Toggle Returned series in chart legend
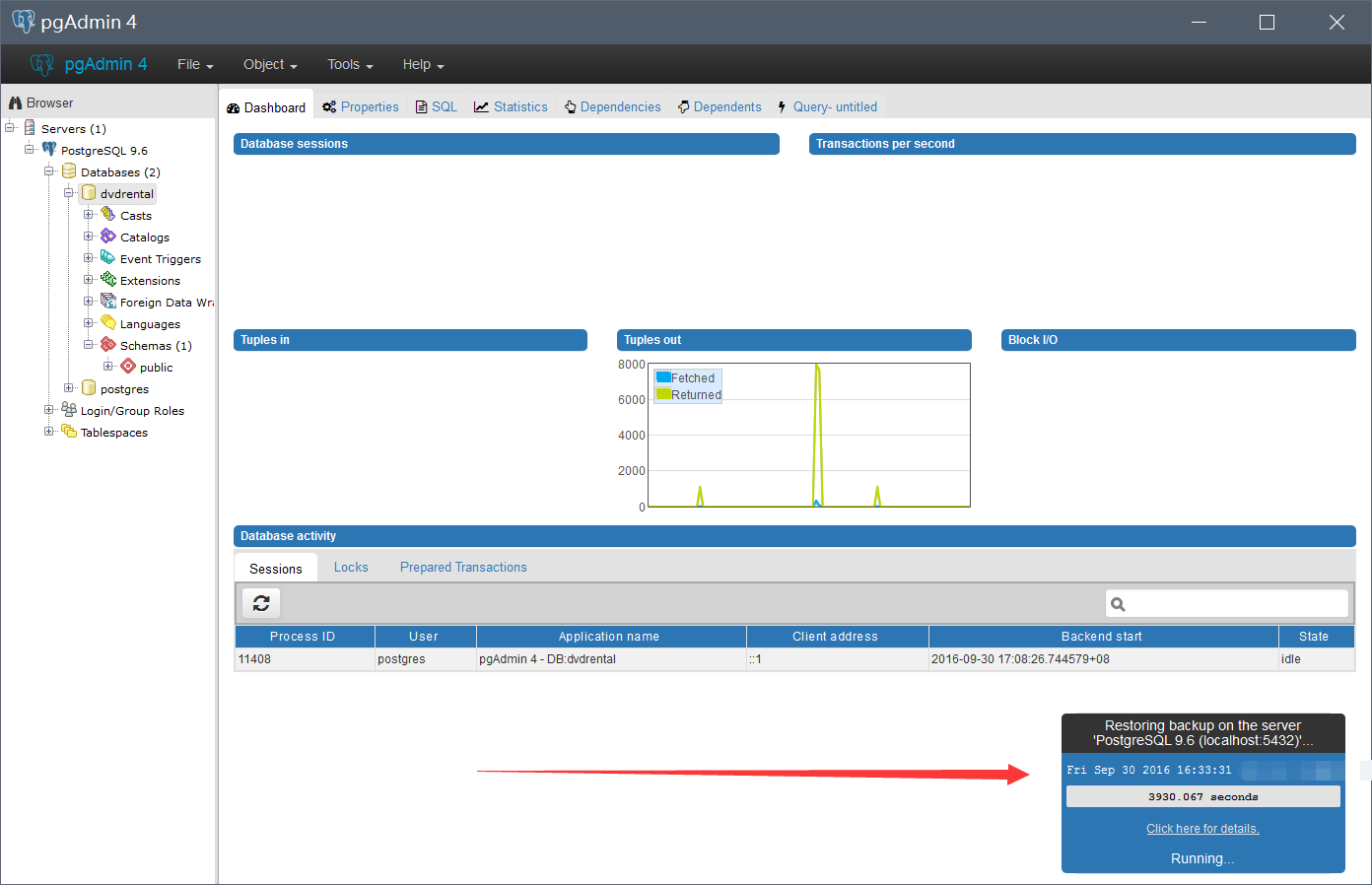The width and height of the screenshot is (1372, 885). [688, 394]
